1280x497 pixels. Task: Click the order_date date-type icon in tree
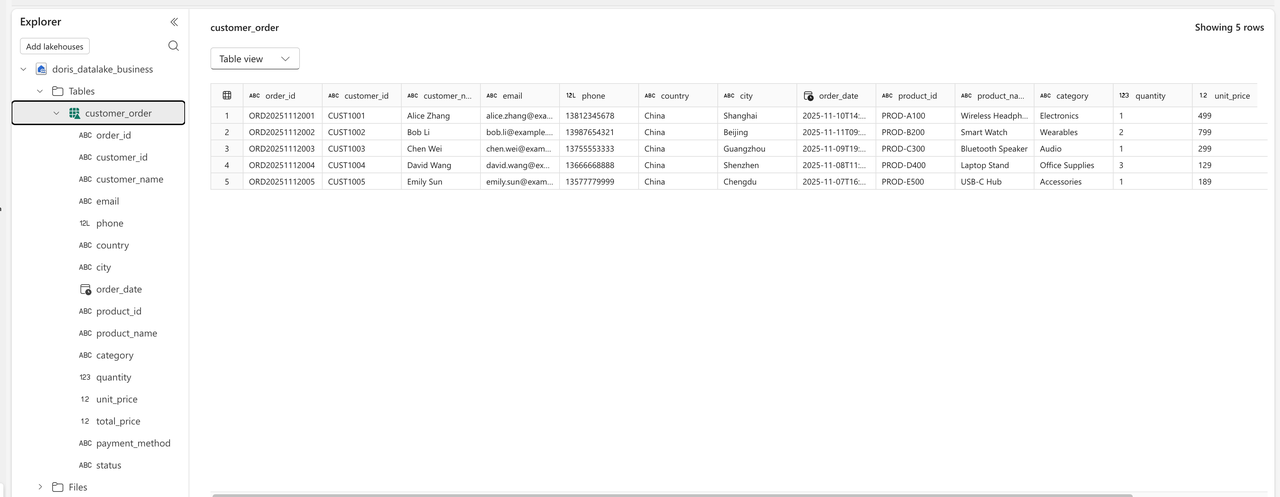click(x=85, y=289)
